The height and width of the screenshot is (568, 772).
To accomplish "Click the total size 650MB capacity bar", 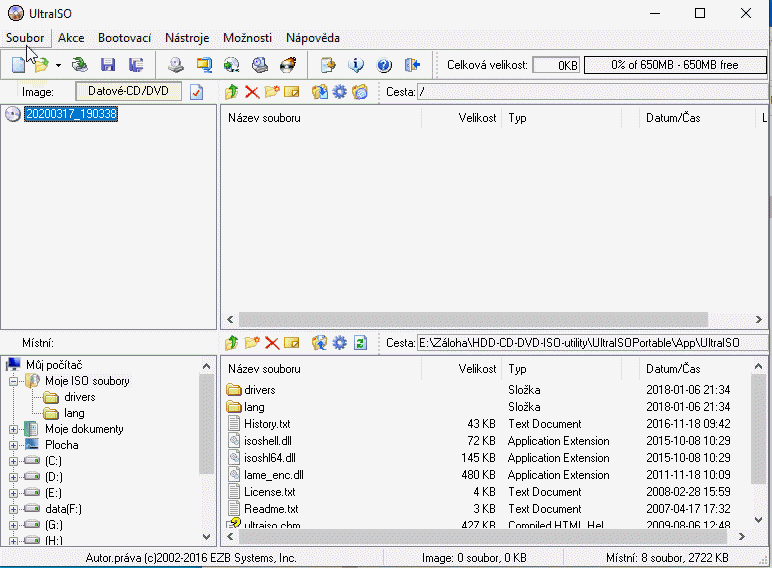I will pyautogui.click(x=675, y=65).
